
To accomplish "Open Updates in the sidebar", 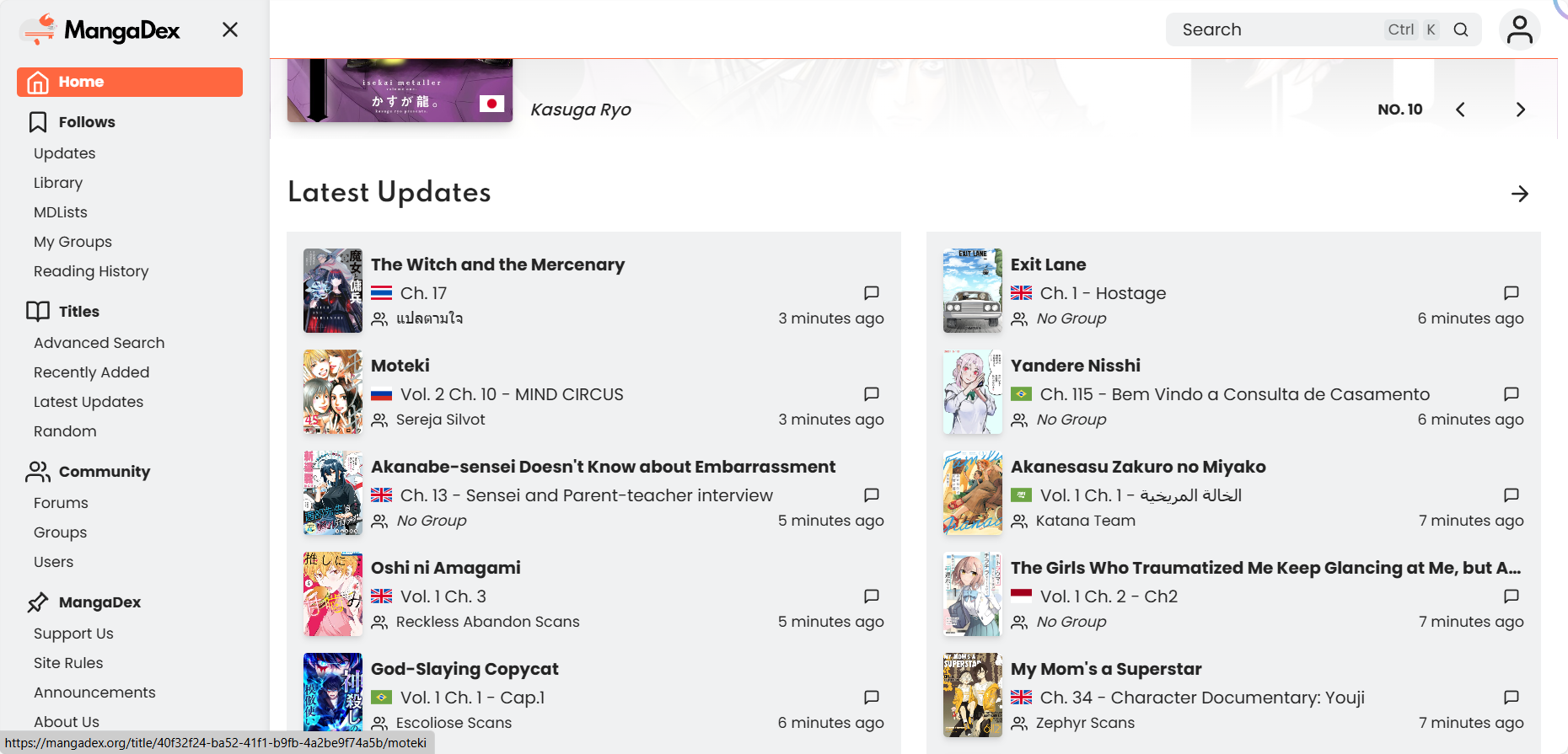I will pyautogui.click(x=65, y=153).
